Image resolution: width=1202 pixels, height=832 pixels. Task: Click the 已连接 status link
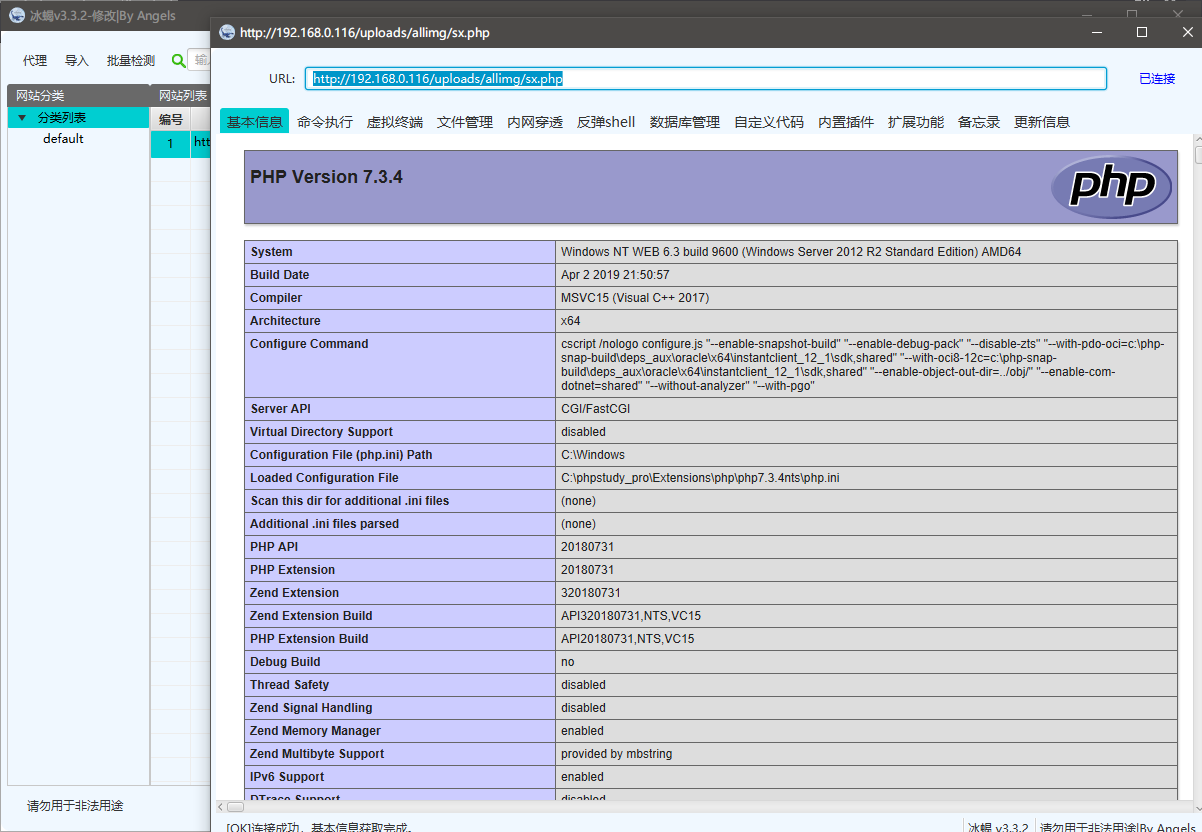(x=1157, y=78)
